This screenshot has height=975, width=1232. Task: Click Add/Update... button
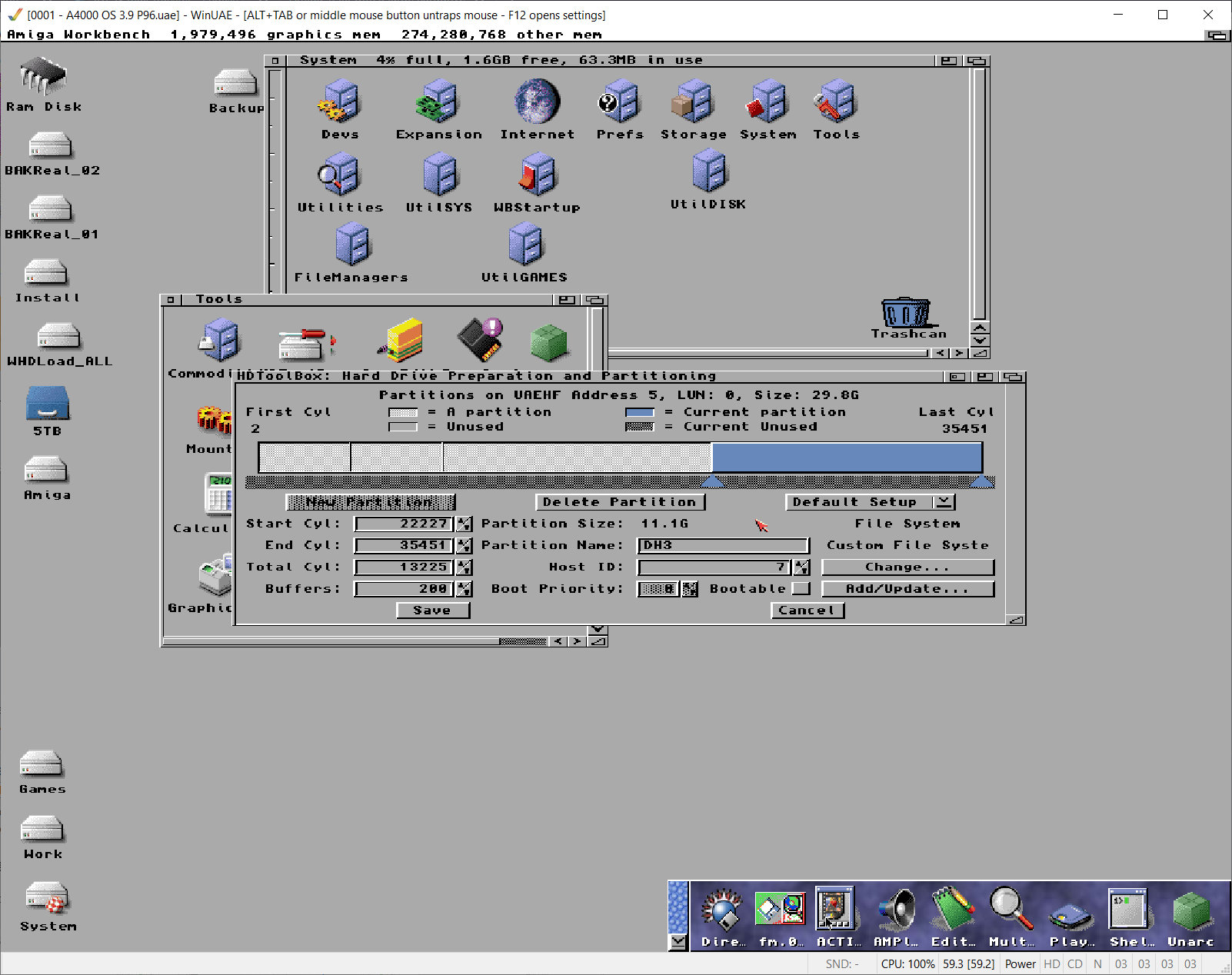click(907, 588)
